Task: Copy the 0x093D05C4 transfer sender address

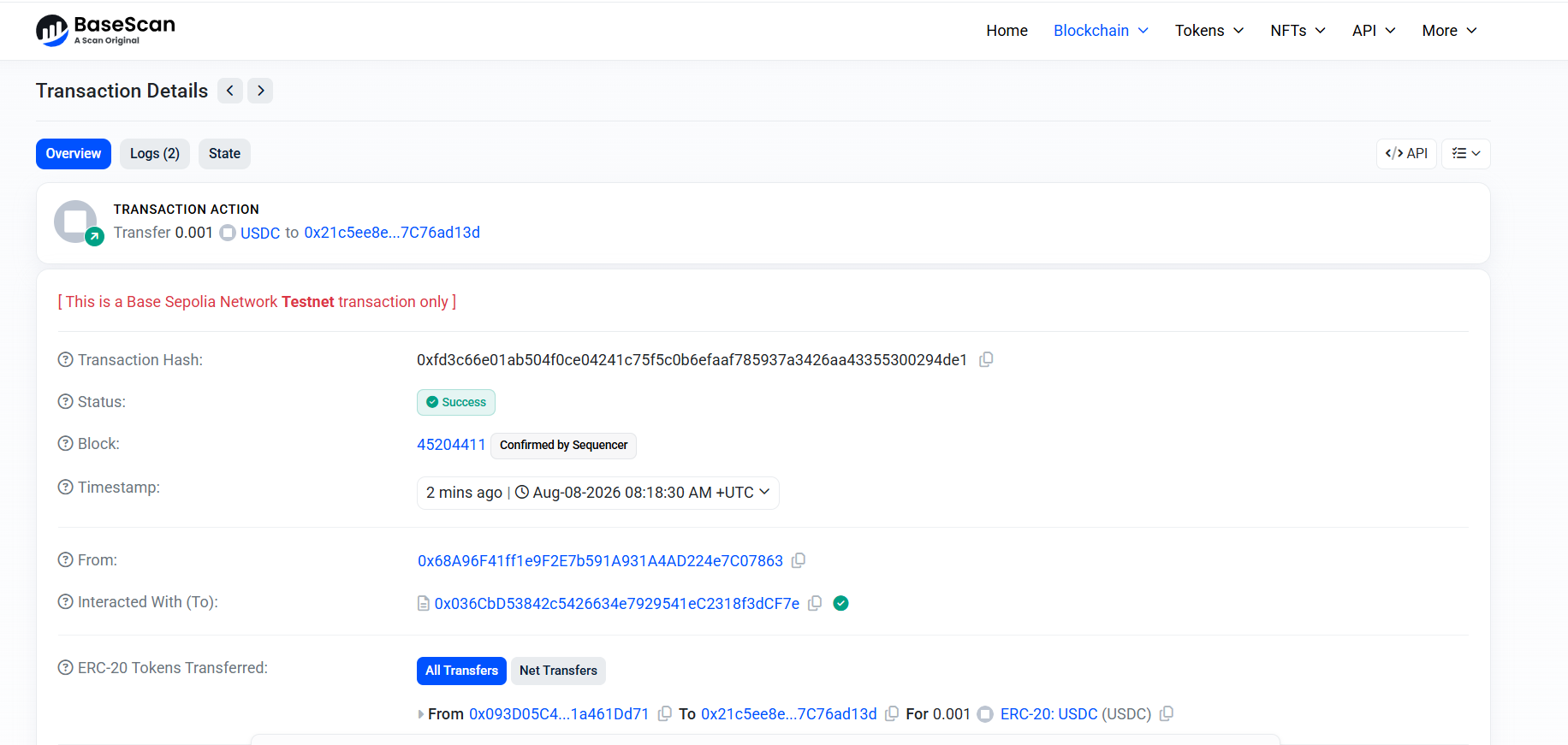Action: pos(664,713)
